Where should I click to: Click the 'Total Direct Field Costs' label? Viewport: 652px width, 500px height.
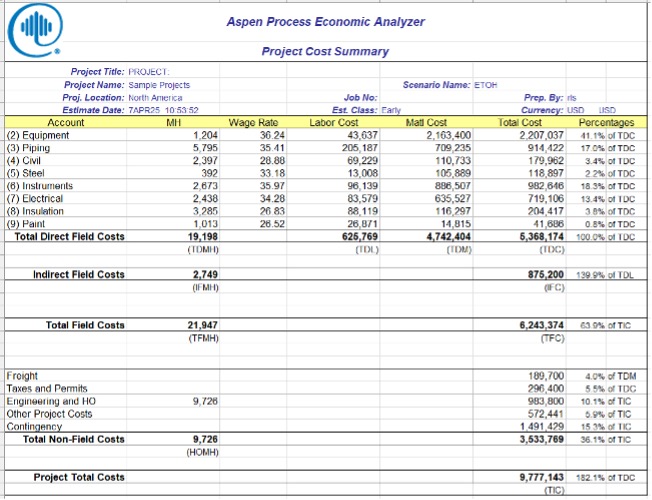coord(69,237)
